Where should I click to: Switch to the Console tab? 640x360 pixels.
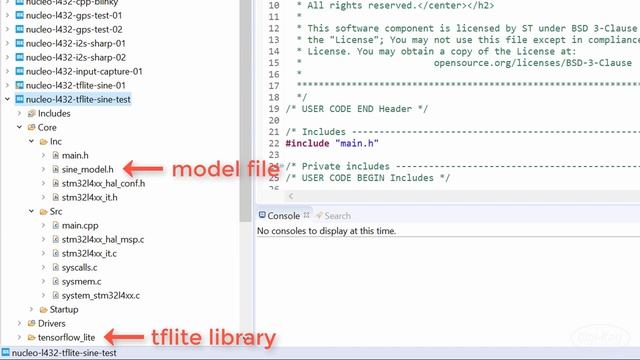[x=284, y=216]
